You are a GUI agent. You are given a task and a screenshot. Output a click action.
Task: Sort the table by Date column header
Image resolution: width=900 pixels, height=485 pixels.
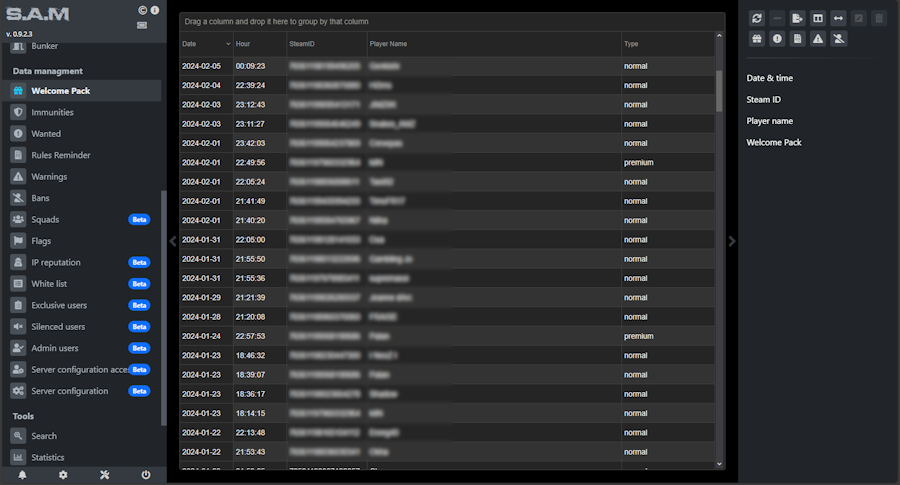click(x=205, y=44)
